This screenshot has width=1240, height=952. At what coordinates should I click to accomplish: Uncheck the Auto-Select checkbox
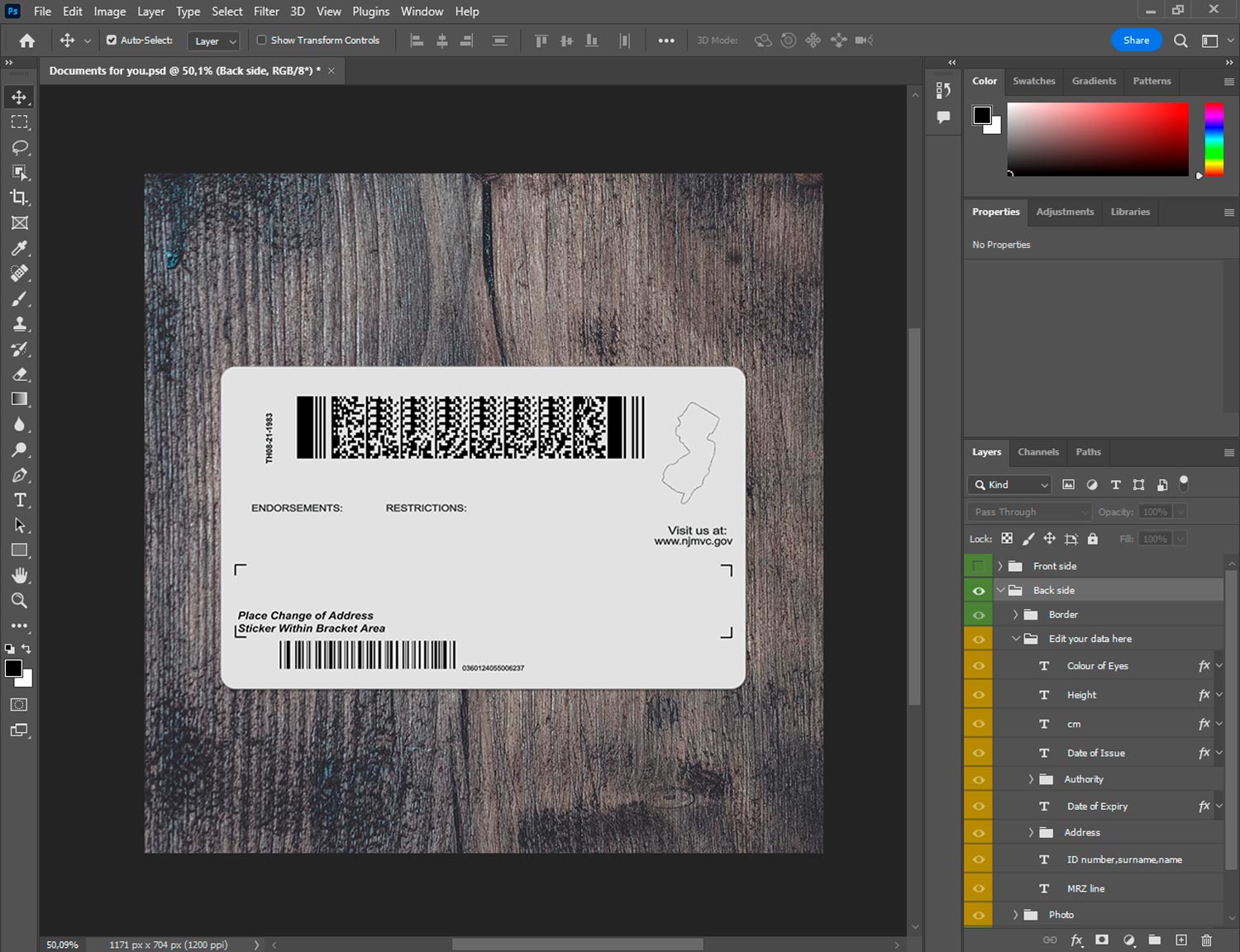click(112, 40)
